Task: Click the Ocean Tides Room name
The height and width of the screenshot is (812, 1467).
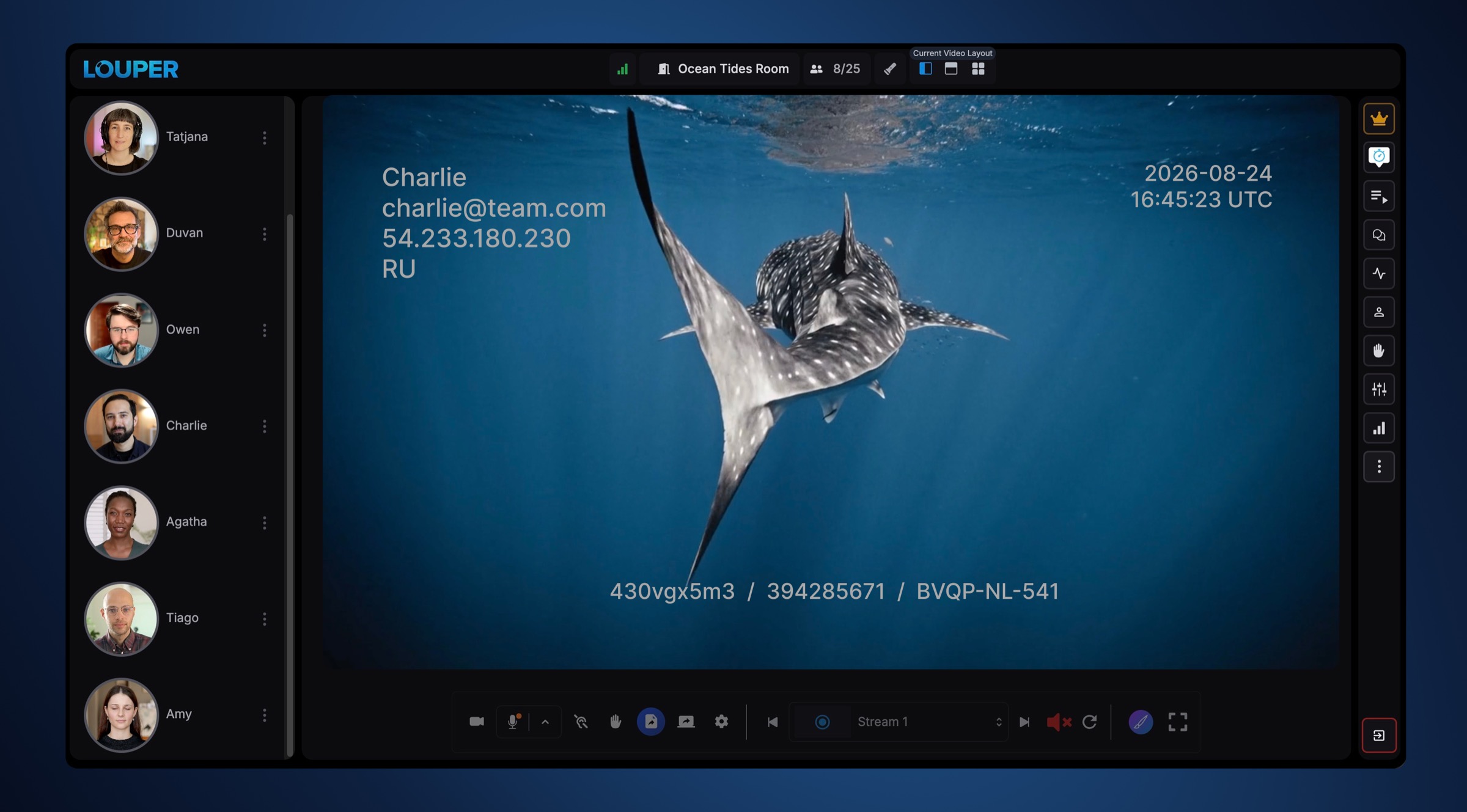Action: [733, 69]
